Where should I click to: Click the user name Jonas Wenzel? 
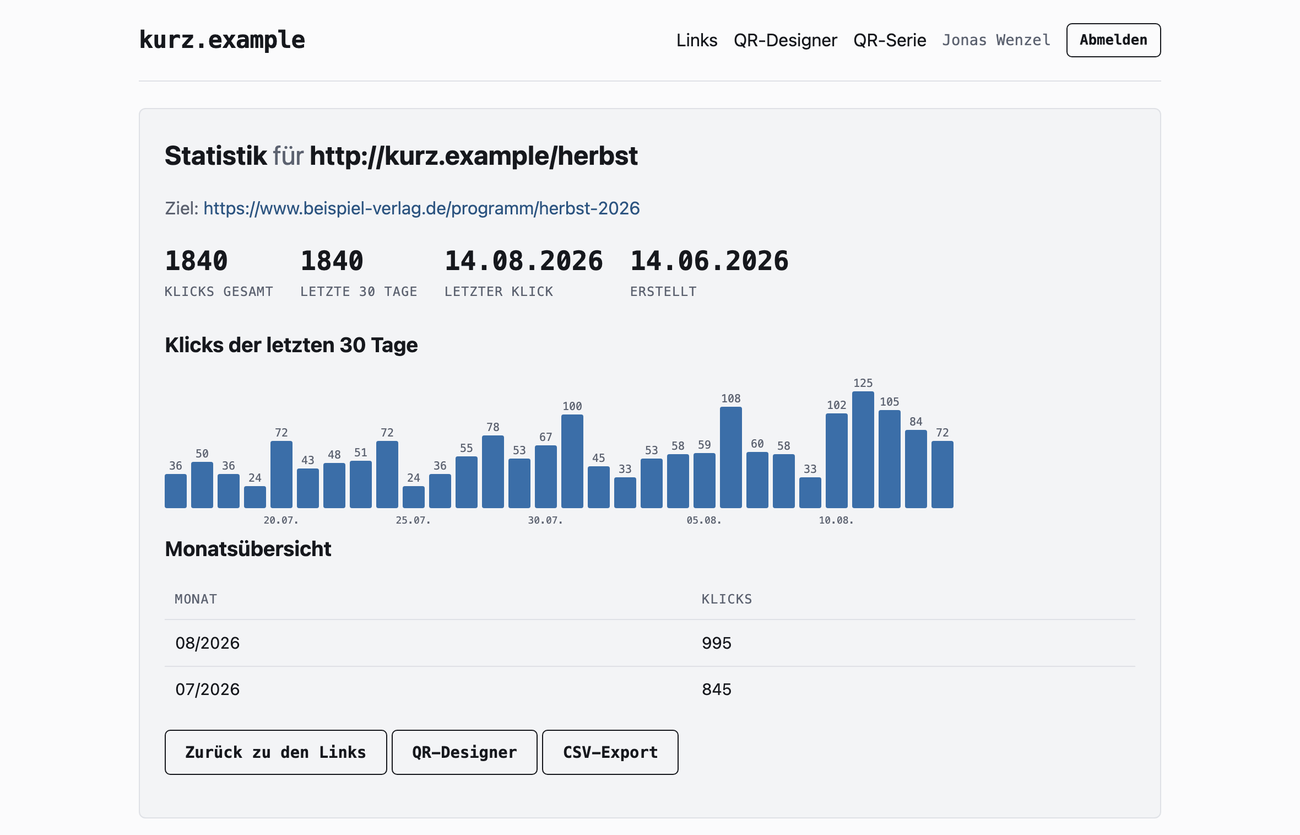tap(996, 40)
